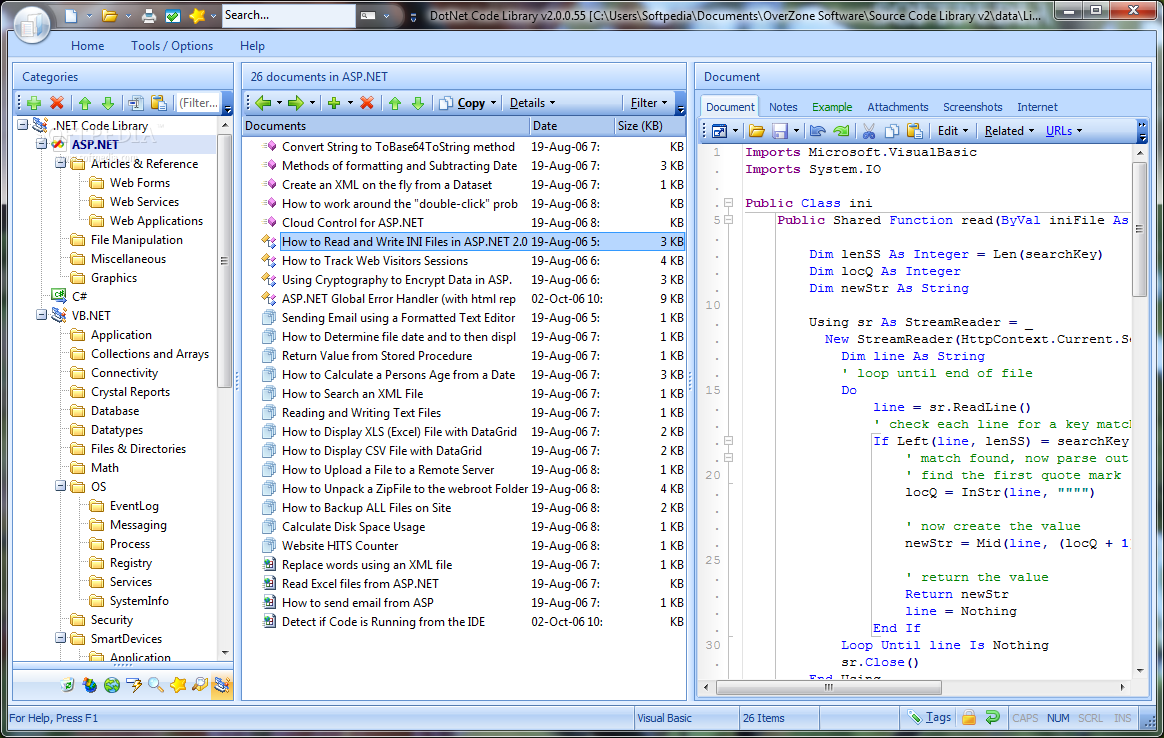Collapse the VB.NET tree node
Viewport: 1164px width, 738px height.
click(x=42, y=316)
